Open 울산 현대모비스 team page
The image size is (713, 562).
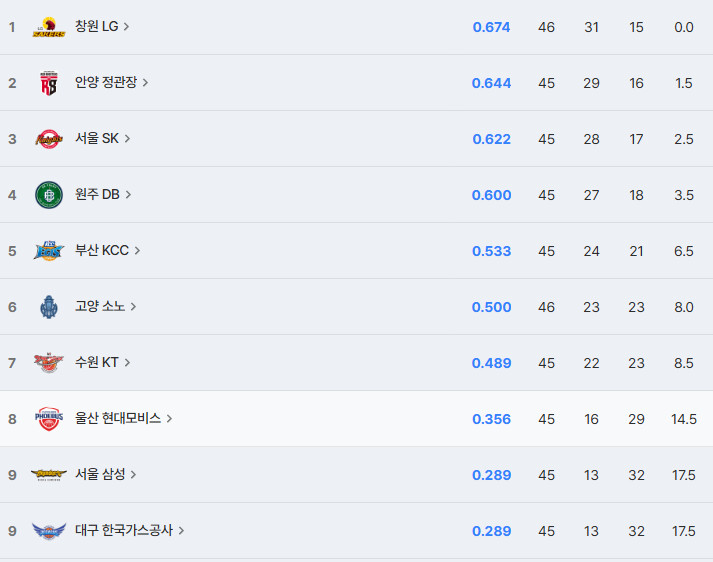pos(118,418)
